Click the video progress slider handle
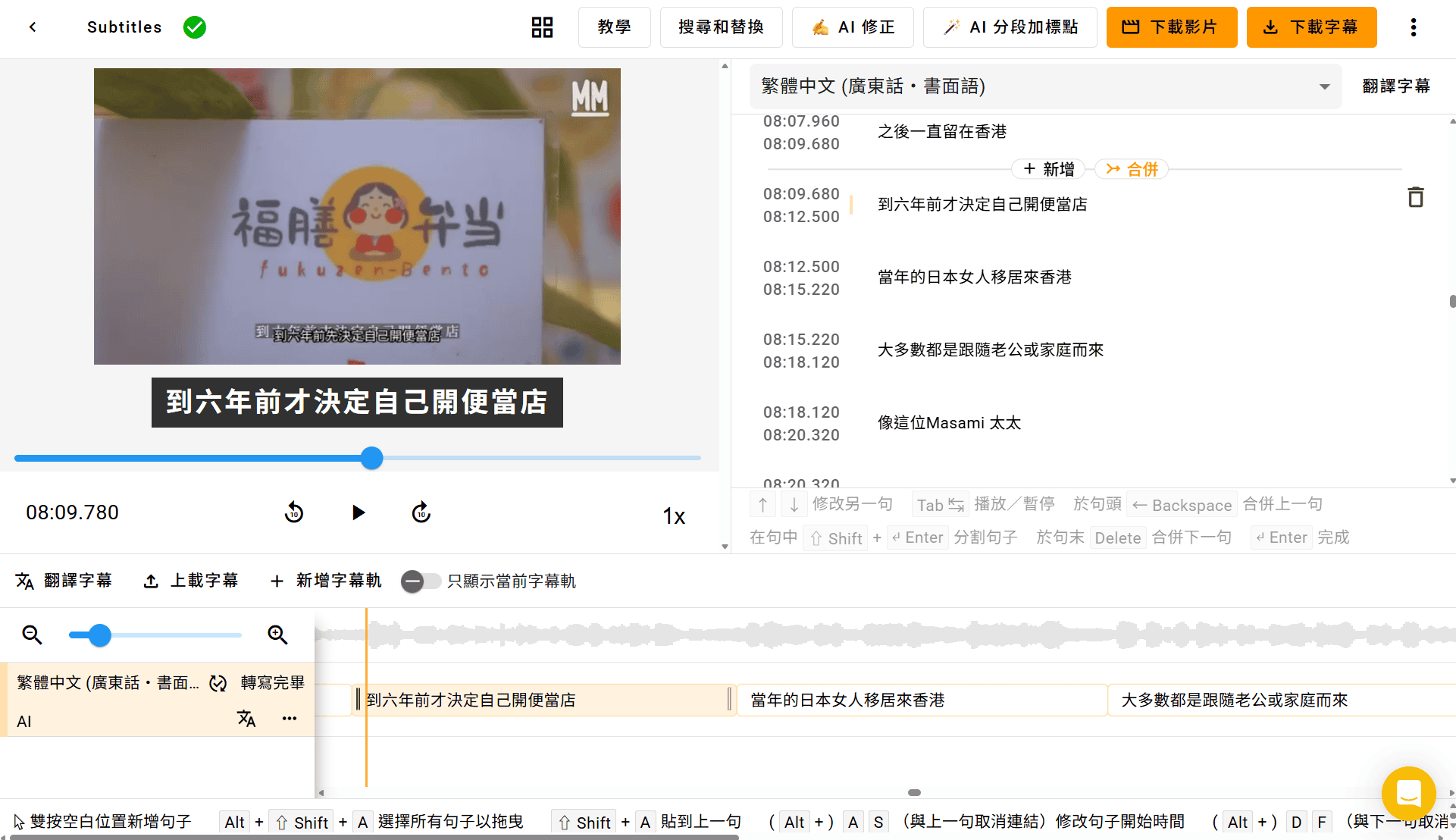The width and height of the screenshot is (1456, 840). [371, 458]
